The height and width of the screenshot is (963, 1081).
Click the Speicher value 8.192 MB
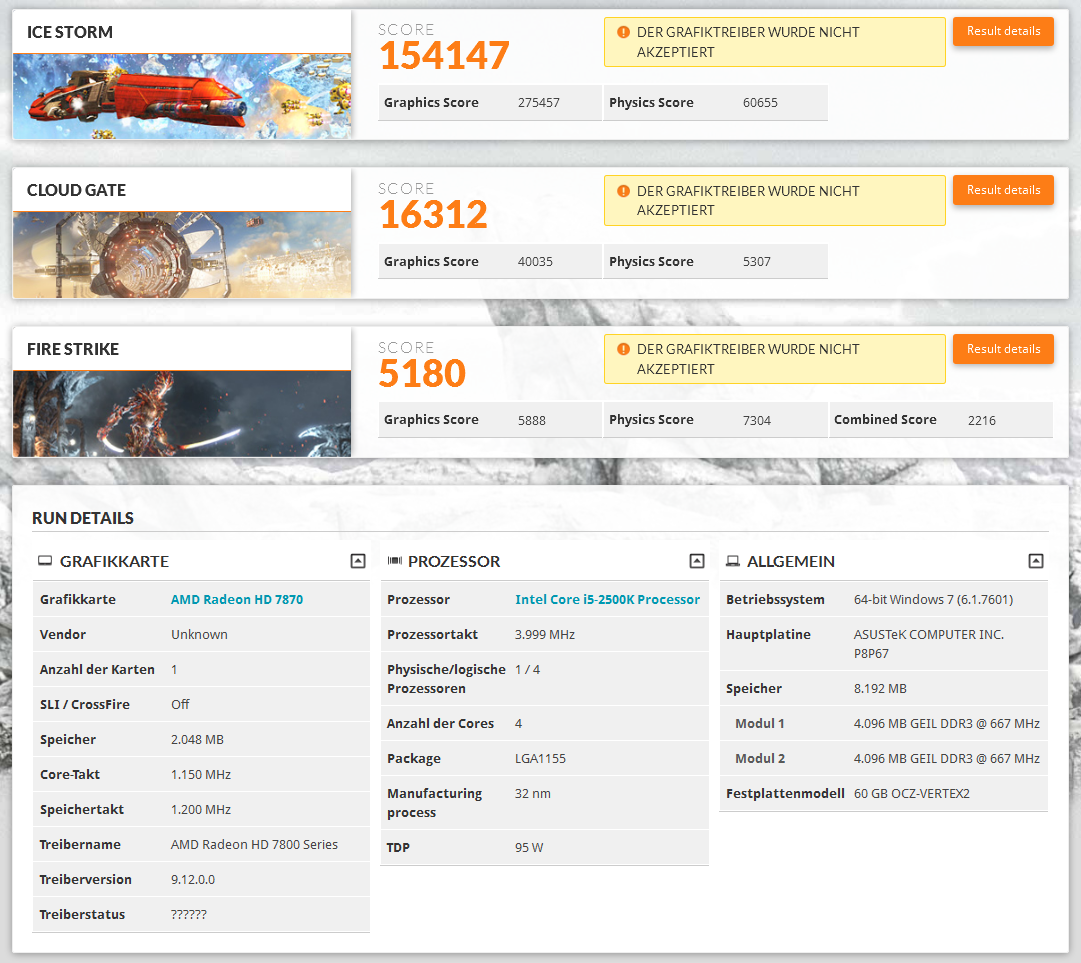point(880,689)
